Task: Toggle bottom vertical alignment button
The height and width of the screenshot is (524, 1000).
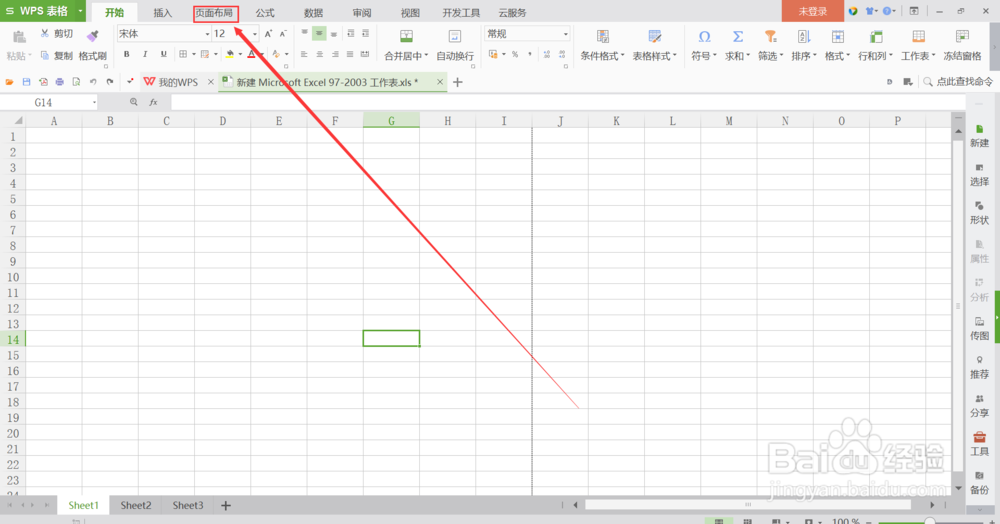Action: tap(334, 33)
